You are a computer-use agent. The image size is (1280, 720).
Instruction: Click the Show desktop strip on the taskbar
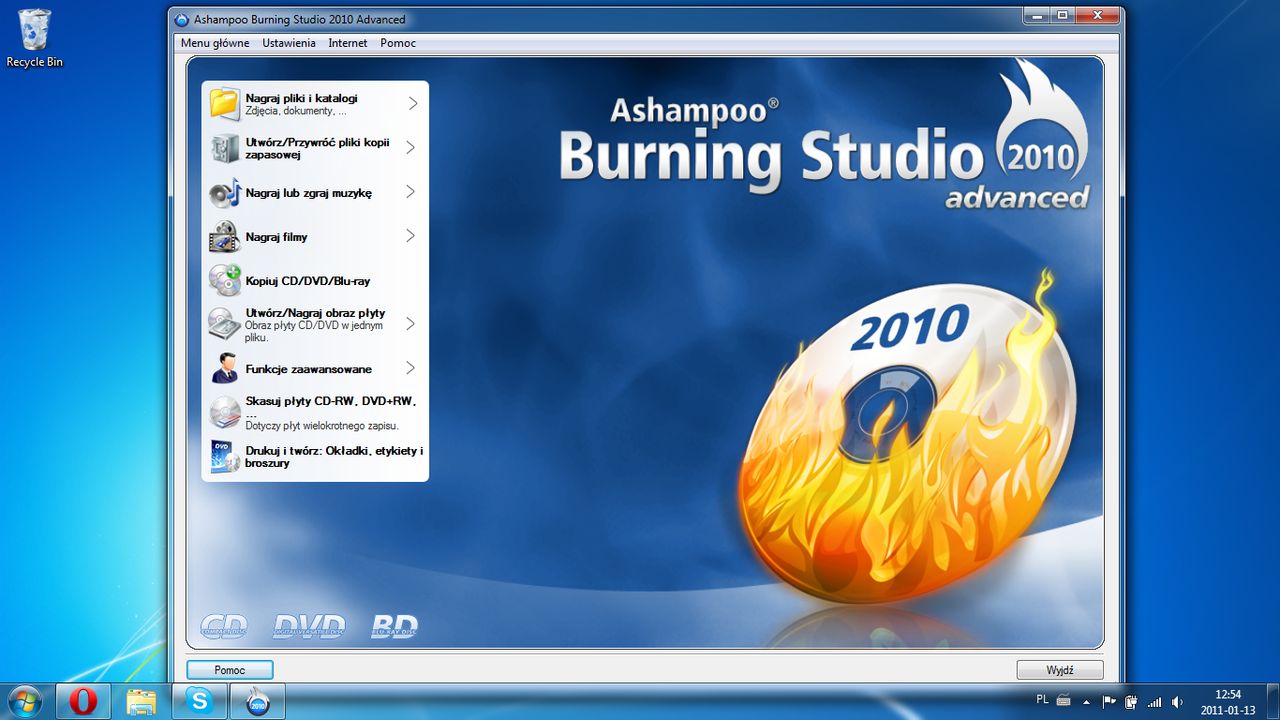point(1272,701)
